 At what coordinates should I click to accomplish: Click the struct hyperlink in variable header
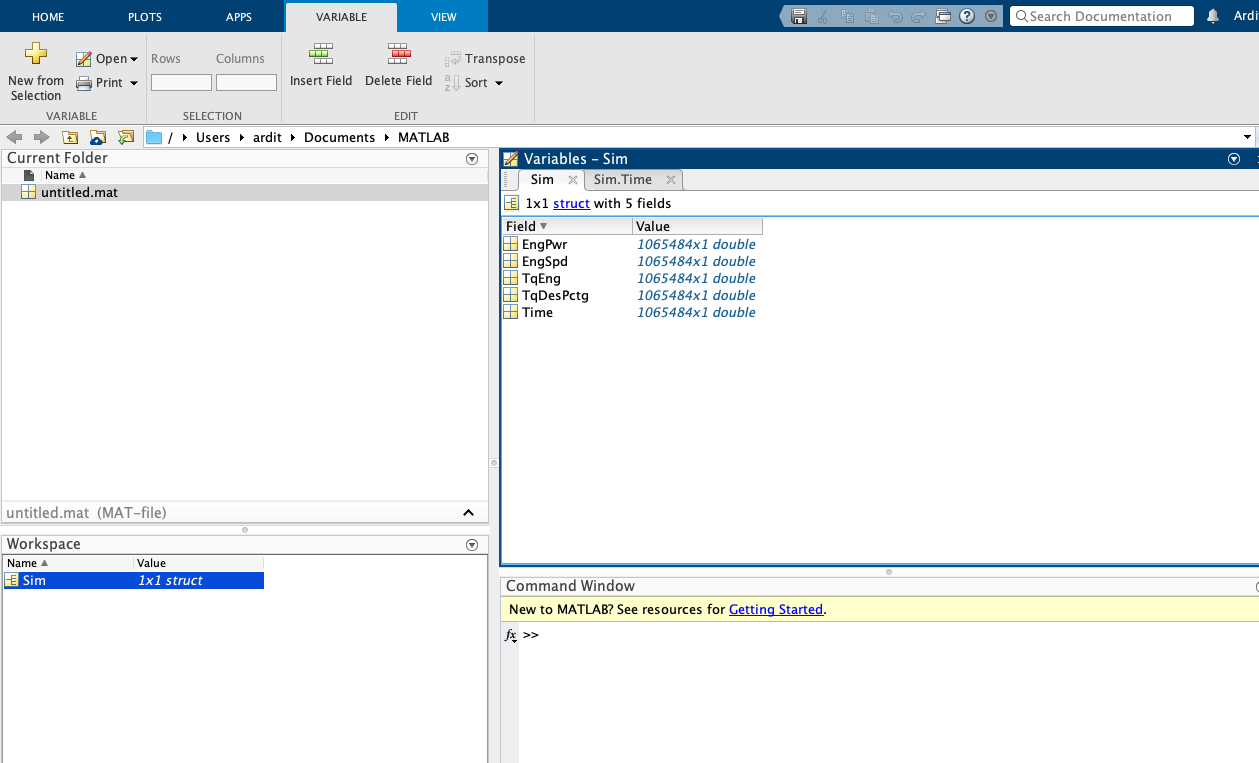click(571, 203)
